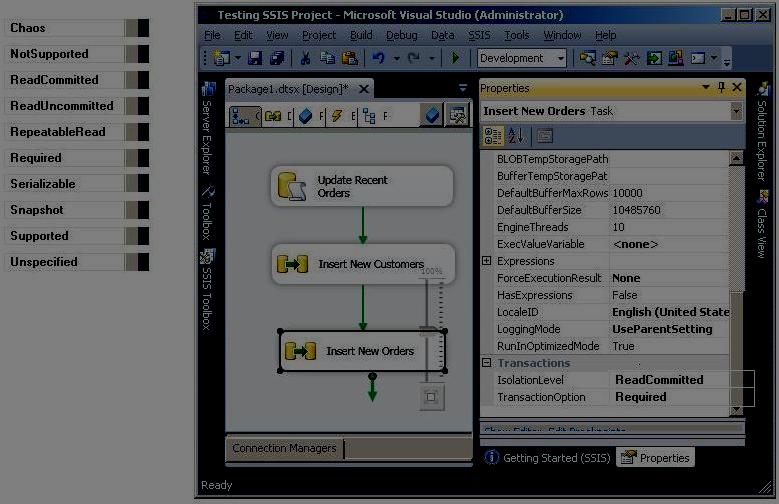Click the Redo arrow icon

[x=414, y=59]
